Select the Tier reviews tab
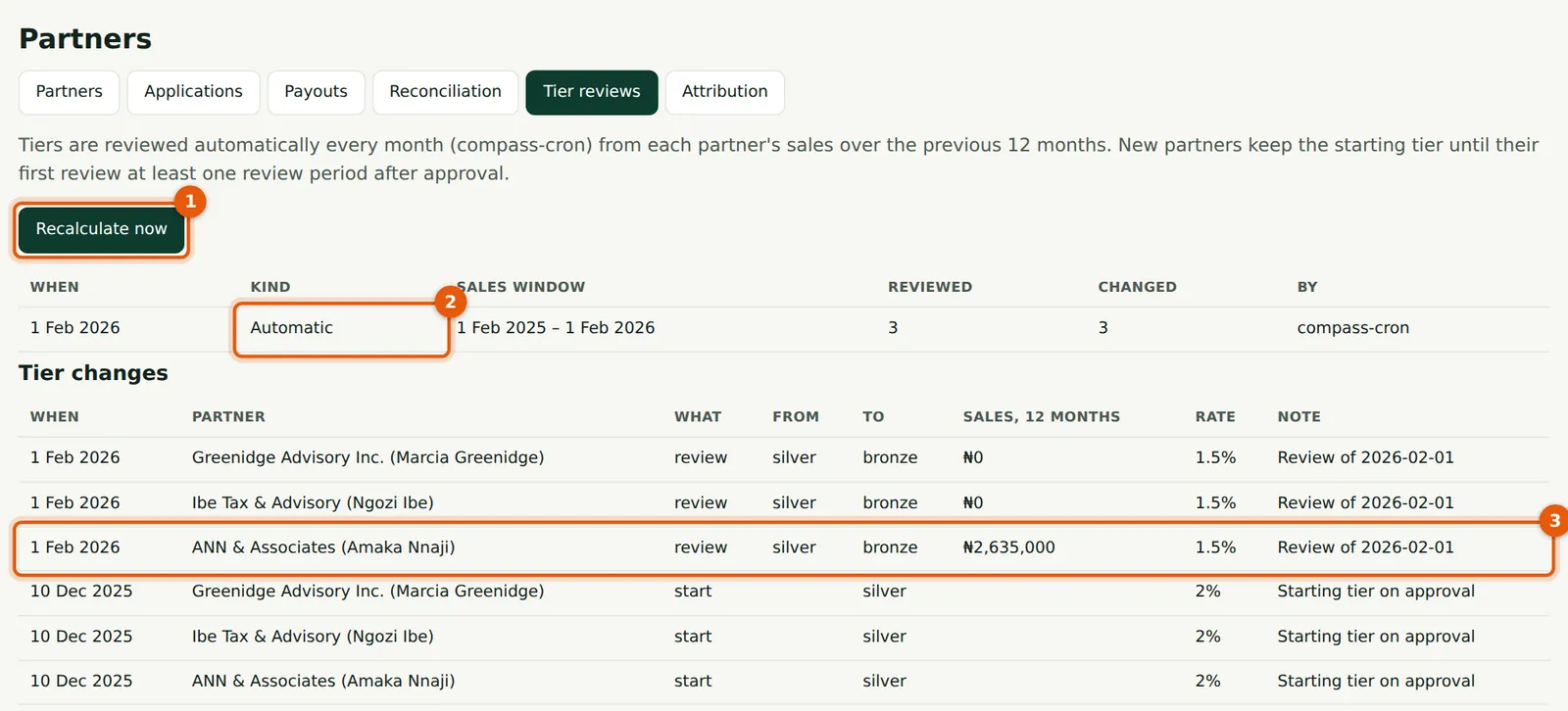 [x=592, y=92]
